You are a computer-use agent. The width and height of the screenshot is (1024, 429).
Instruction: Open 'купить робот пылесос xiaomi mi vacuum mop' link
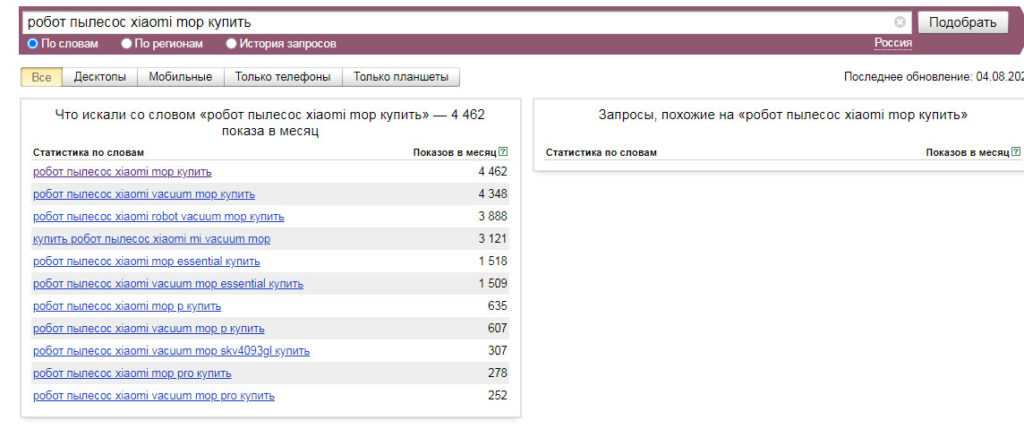[x=152, y=238]
